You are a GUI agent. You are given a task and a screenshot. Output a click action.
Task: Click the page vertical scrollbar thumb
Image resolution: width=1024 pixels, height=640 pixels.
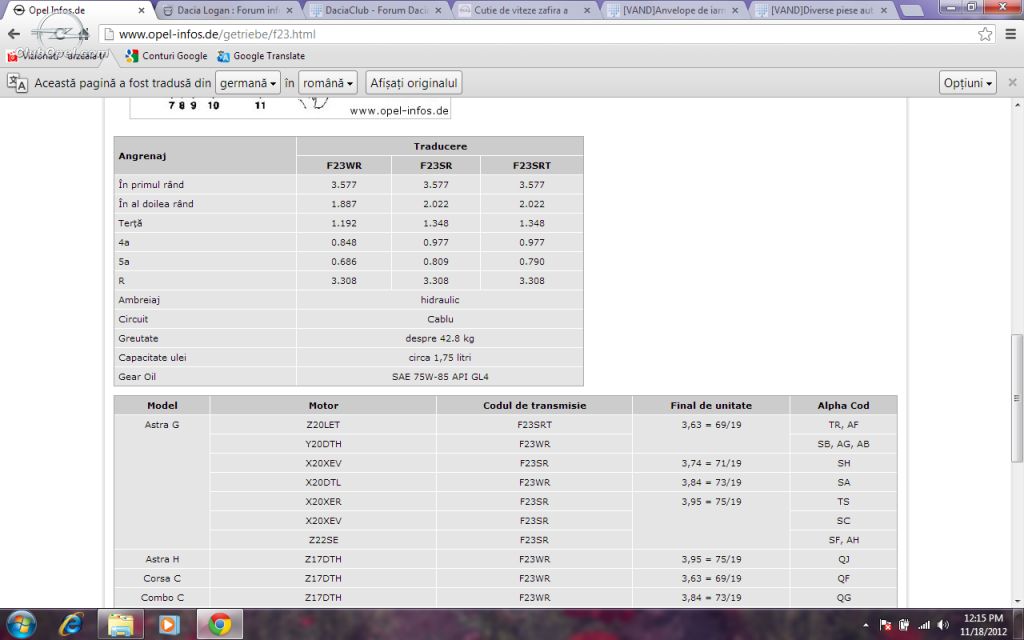[x=1016, y=398]
